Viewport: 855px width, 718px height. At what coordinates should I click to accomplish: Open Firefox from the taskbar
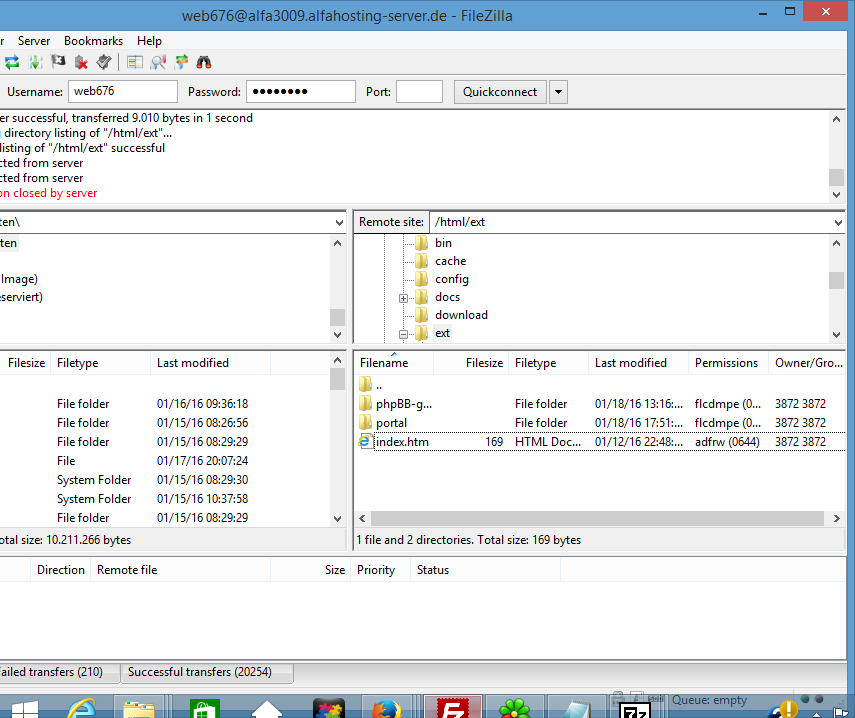click(x=386, y=708)
